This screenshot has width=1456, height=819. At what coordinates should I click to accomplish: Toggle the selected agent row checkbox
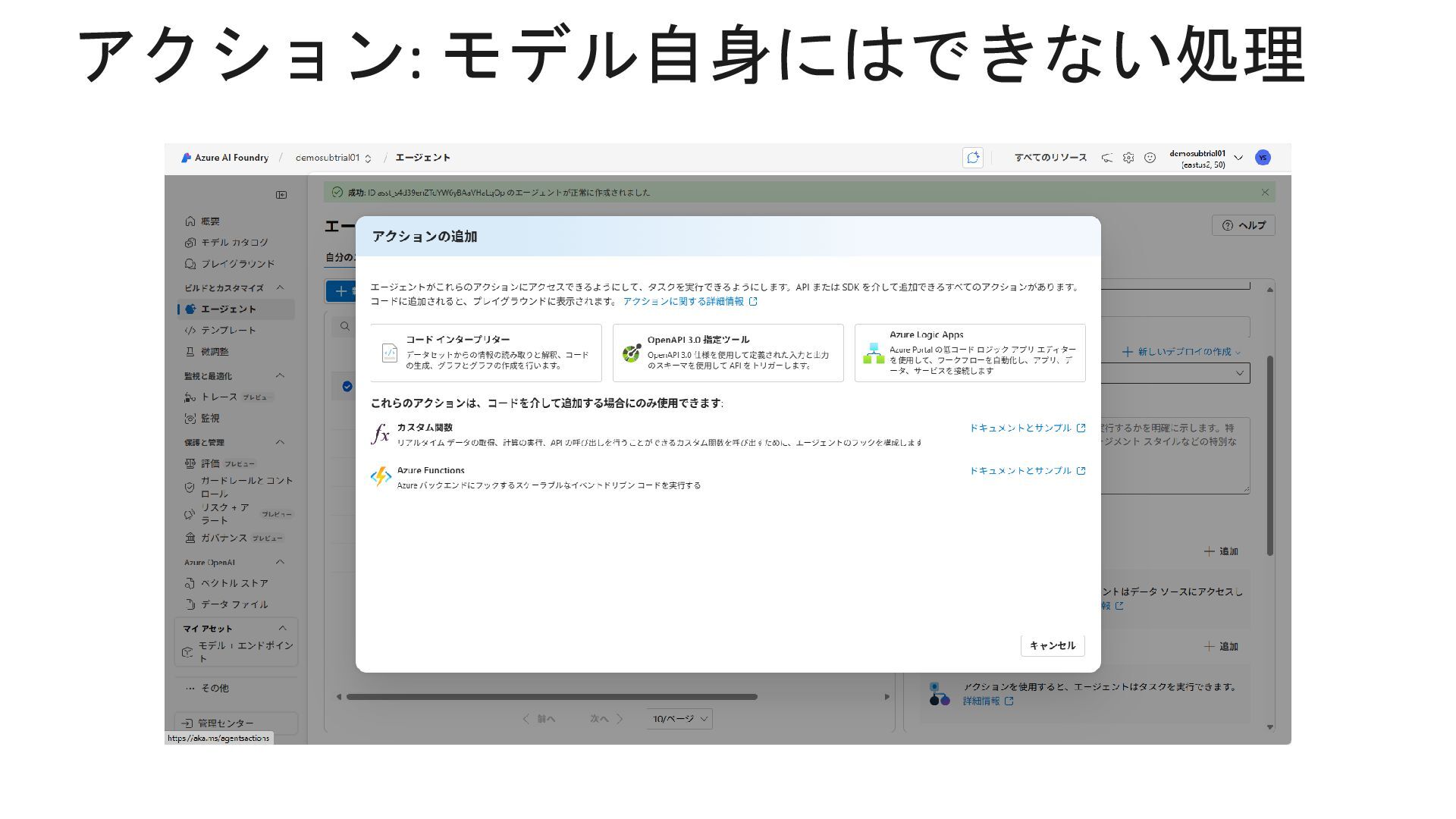click(x=347, y=387)
